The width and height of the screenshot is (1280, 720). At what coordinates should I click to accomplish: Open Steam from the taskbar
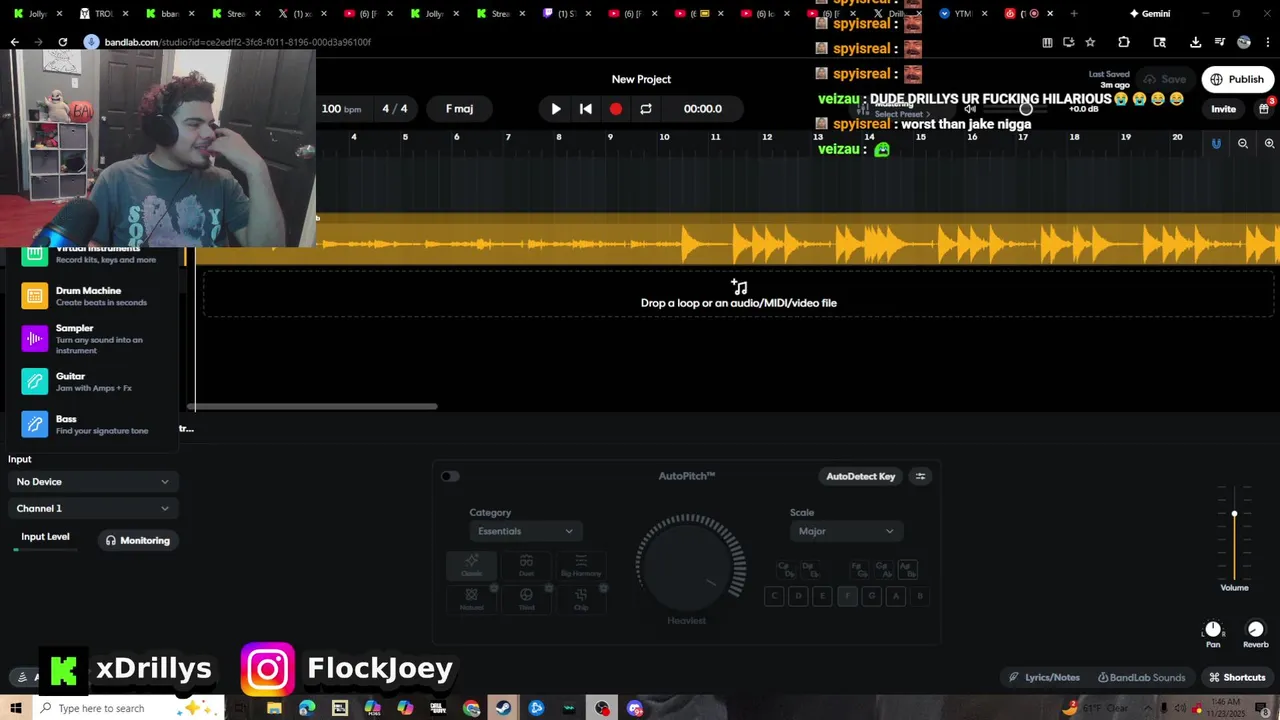(504, 708)
